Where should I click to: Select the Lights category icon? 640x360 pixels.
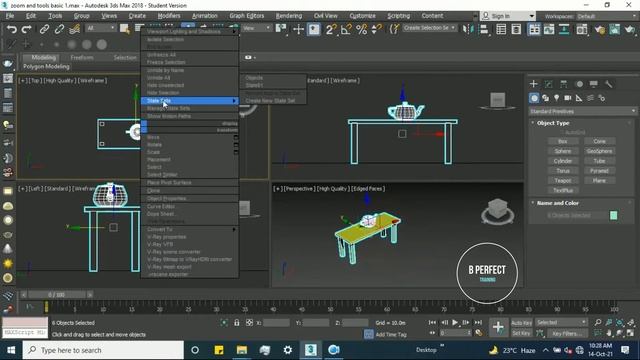[x=556, y=98]
